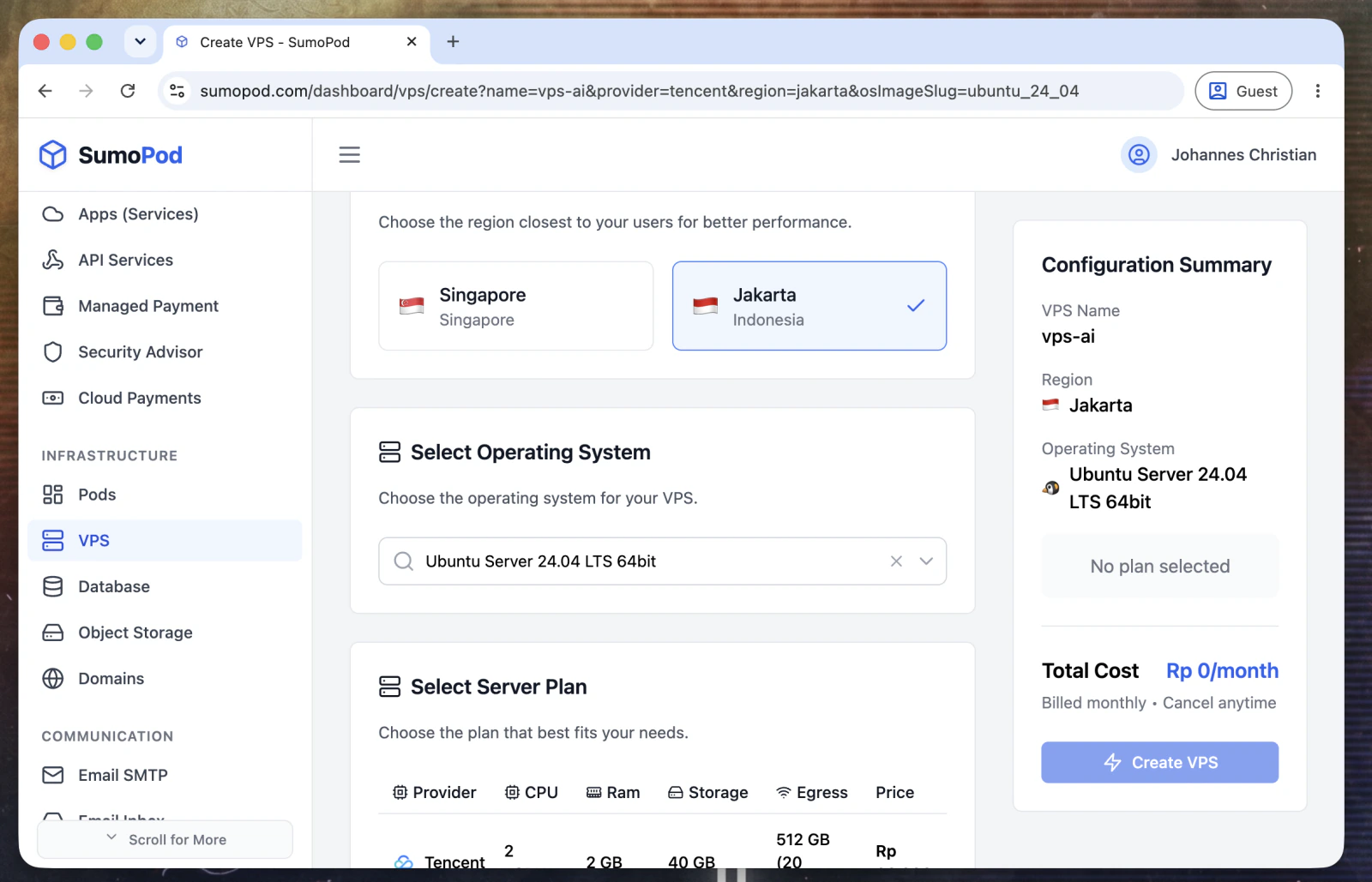The height and width of the screenshot is (882, 1372).
Task: Click the Johannes Christian account name
Action: click(x=1243, y=155)
